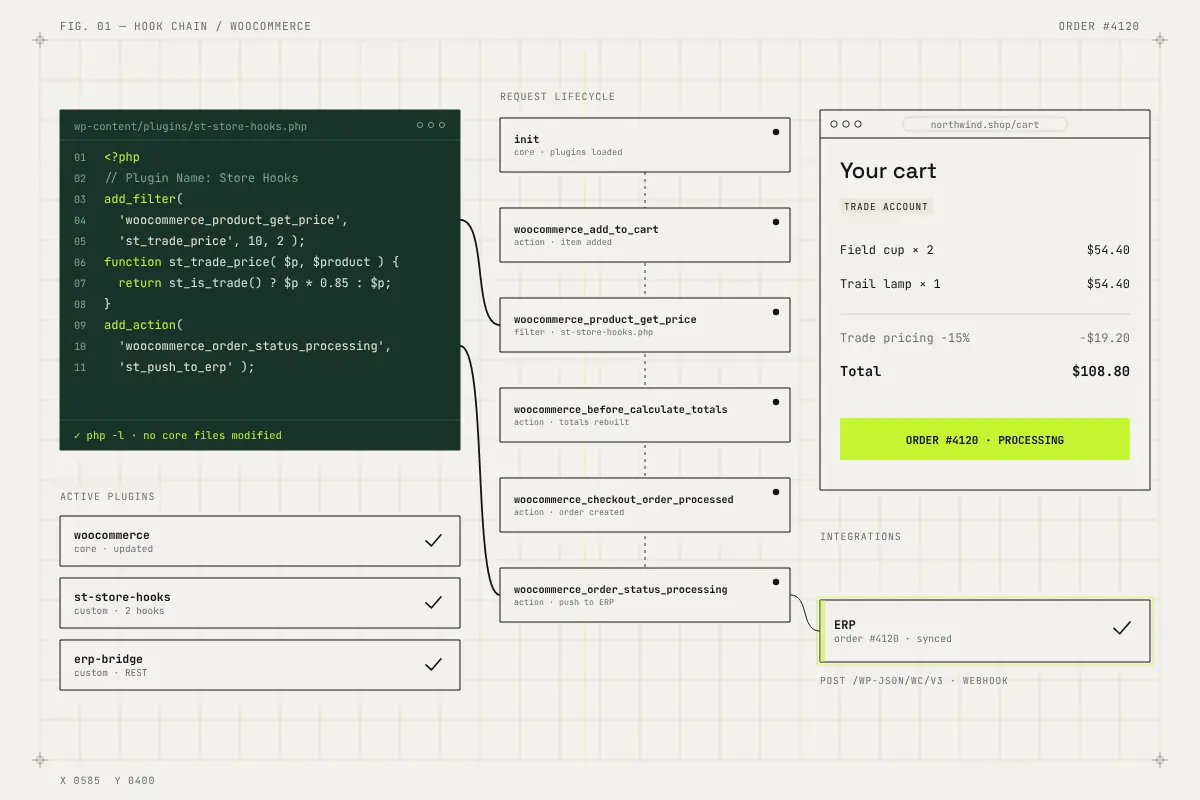Click the add_filter( call on line 03
Screen dimensions: 1200x800
[x=143, y=199]
